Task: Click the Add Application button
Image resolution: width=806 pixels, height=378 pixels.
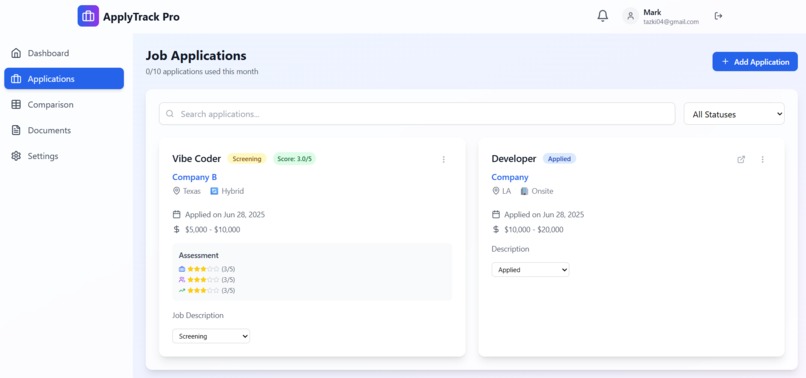Action: pyautogui.click(x=755, y=62)
